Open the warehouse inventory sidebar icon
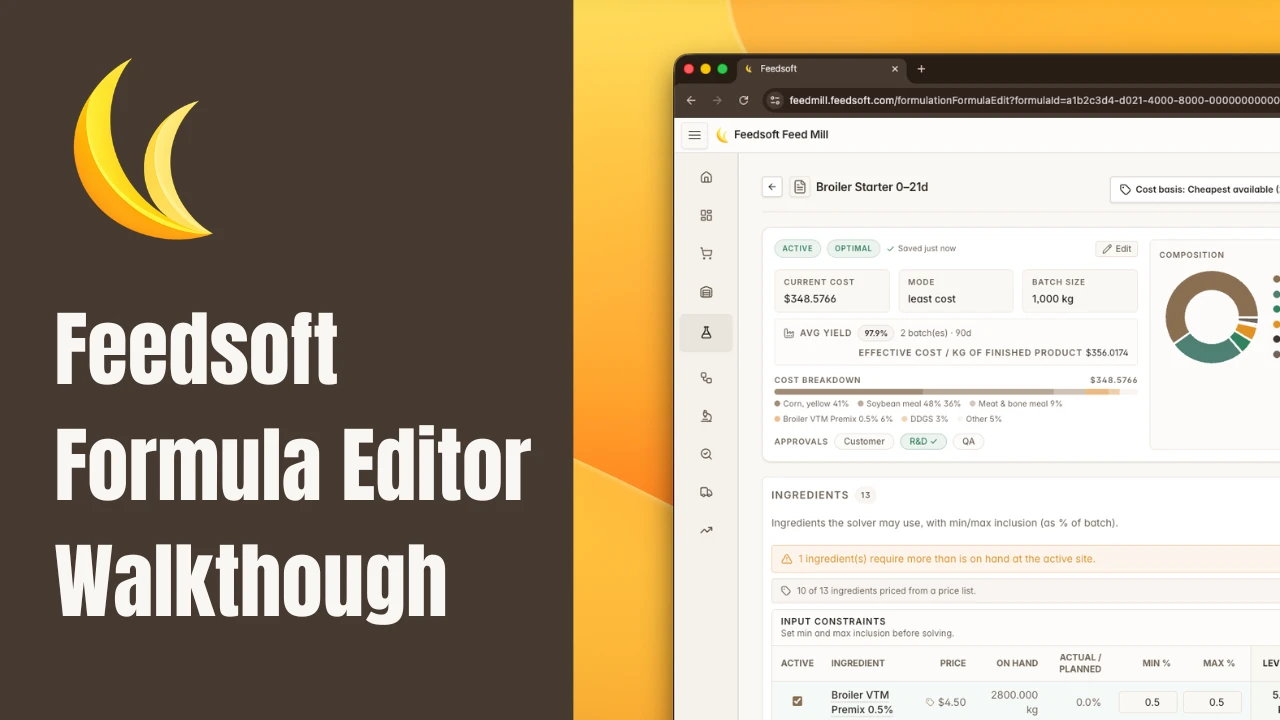This screenshot has height=720, width=1280. (706, 292)
